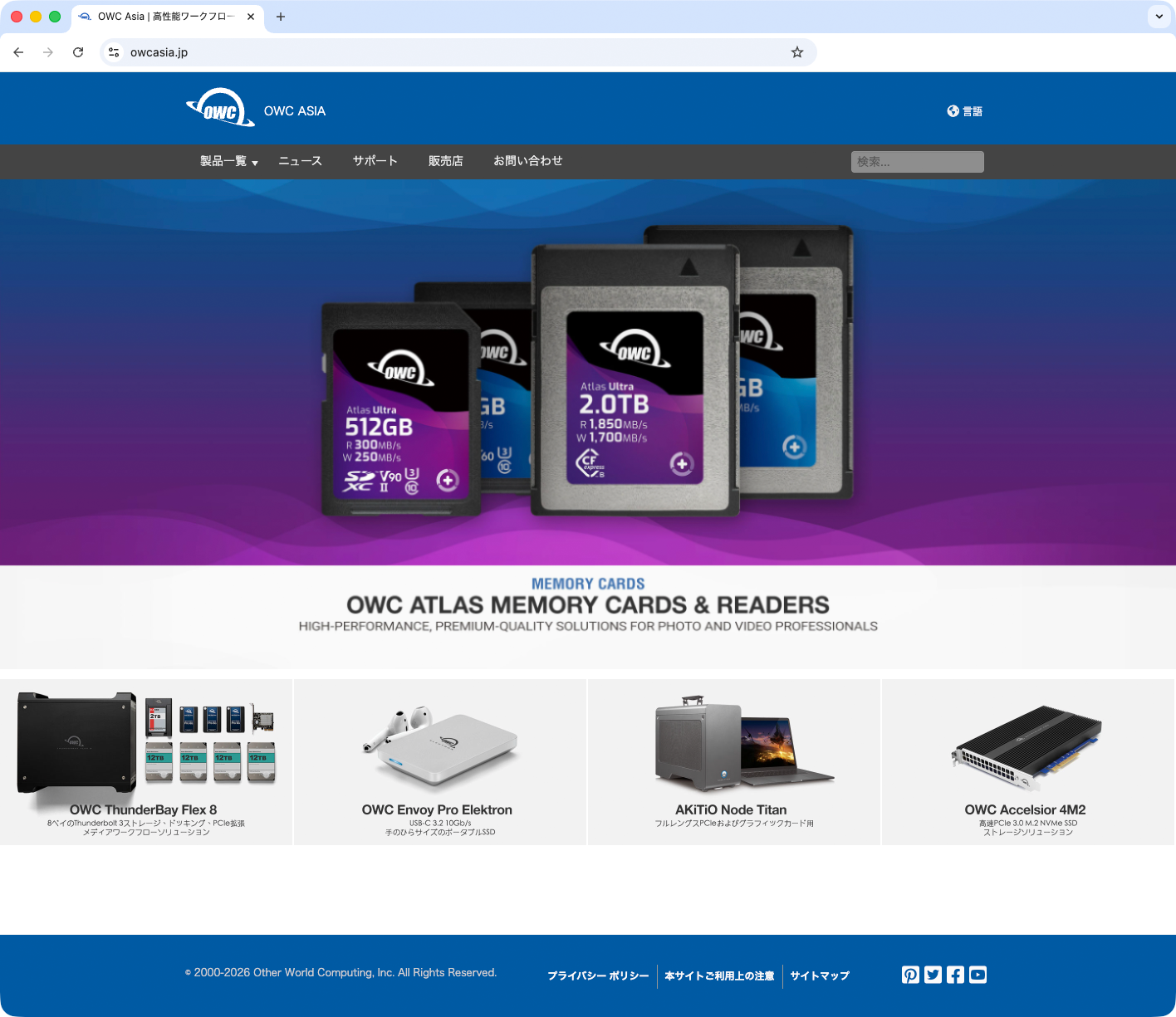Click the copyright Other World Computing text
1176x1017 pixels.
[341, 972]
